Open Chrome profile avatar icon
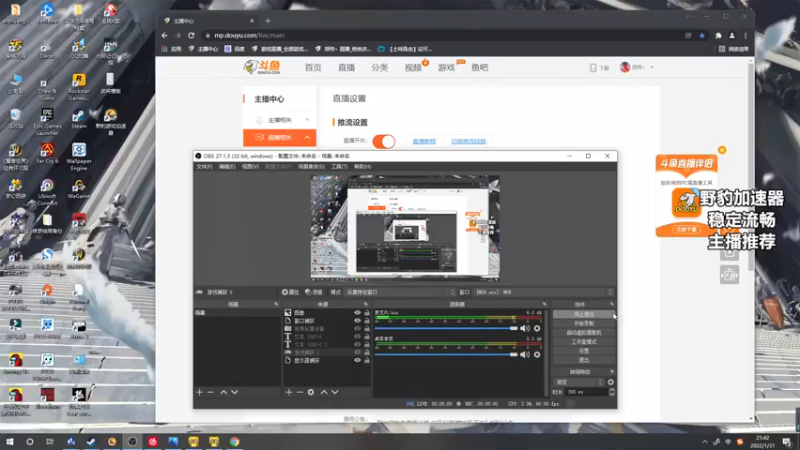Screen dimensions: 800x450 pos(732,35)
